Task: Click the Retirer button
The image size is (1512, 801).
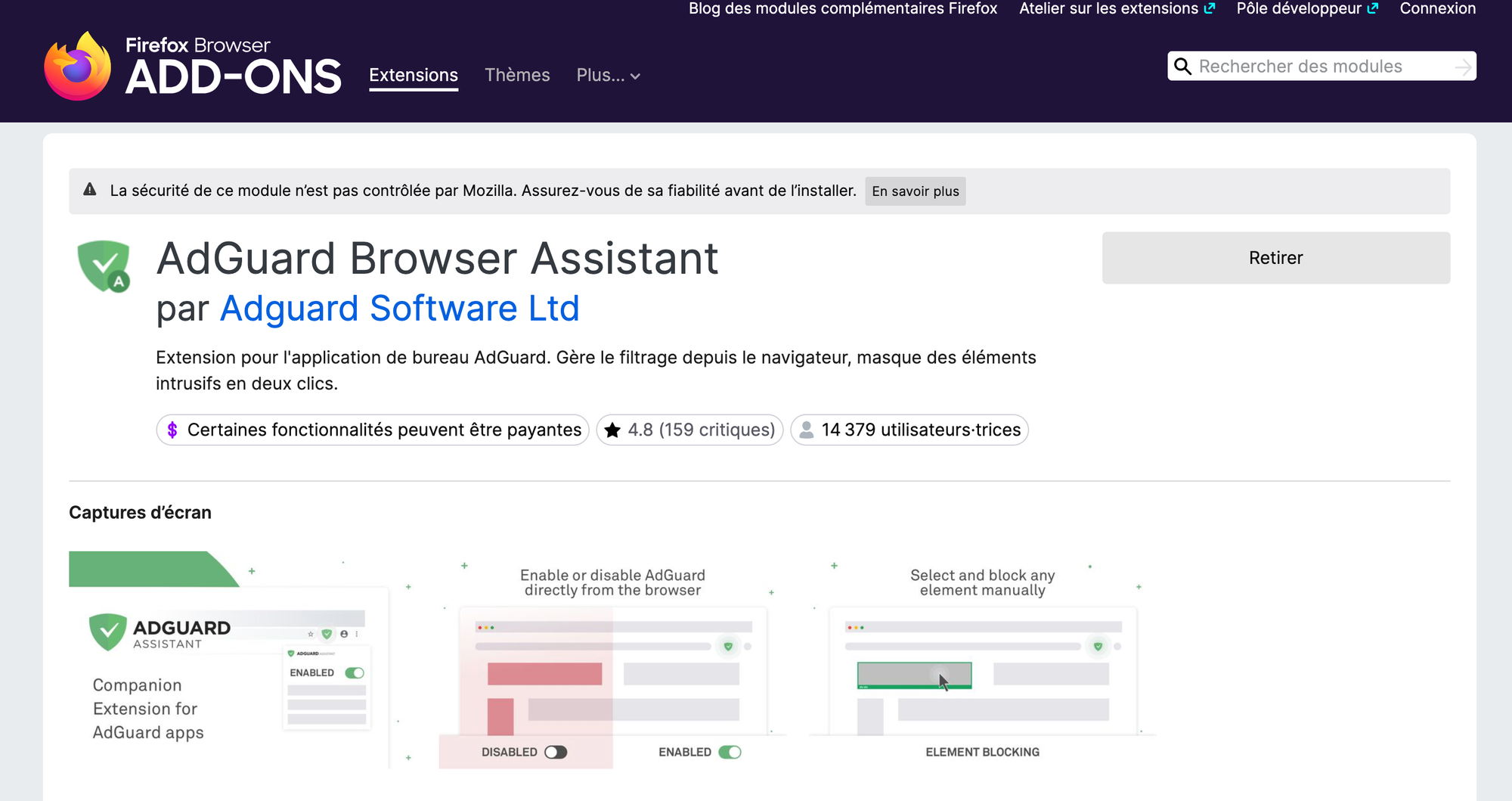Action: click(x=1275, y=257)
